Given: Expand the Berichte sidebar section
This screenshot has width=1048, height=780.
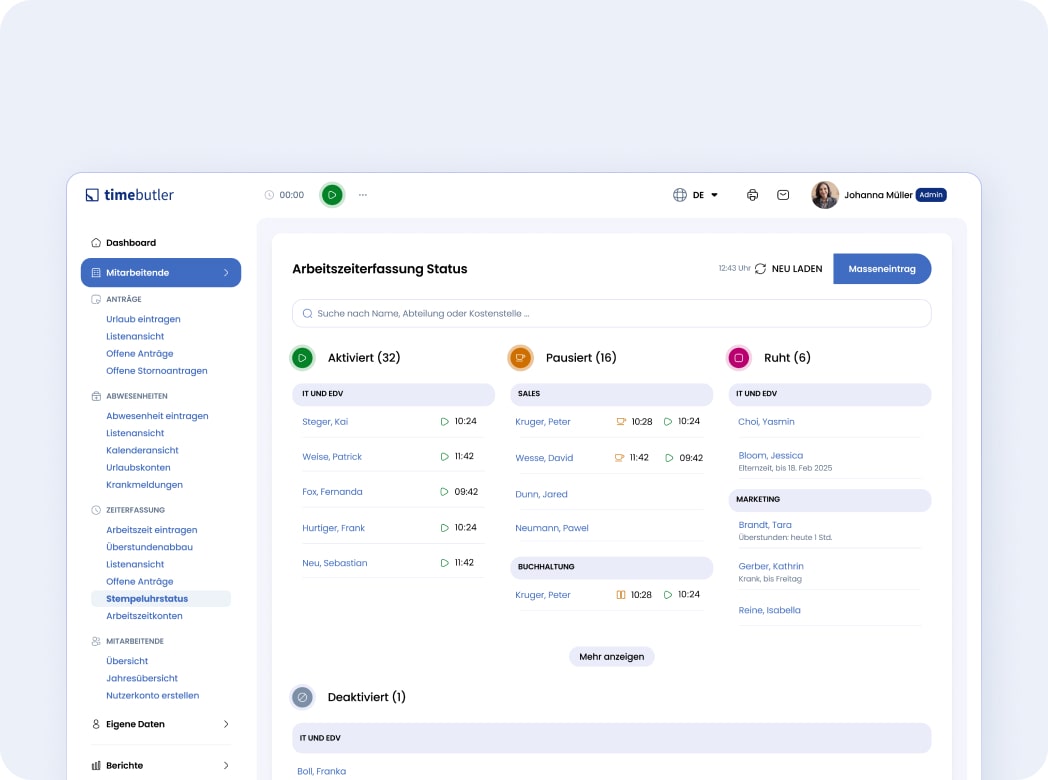Looking at the screenshot, I should pyautogui.click(x=161, y=765).
